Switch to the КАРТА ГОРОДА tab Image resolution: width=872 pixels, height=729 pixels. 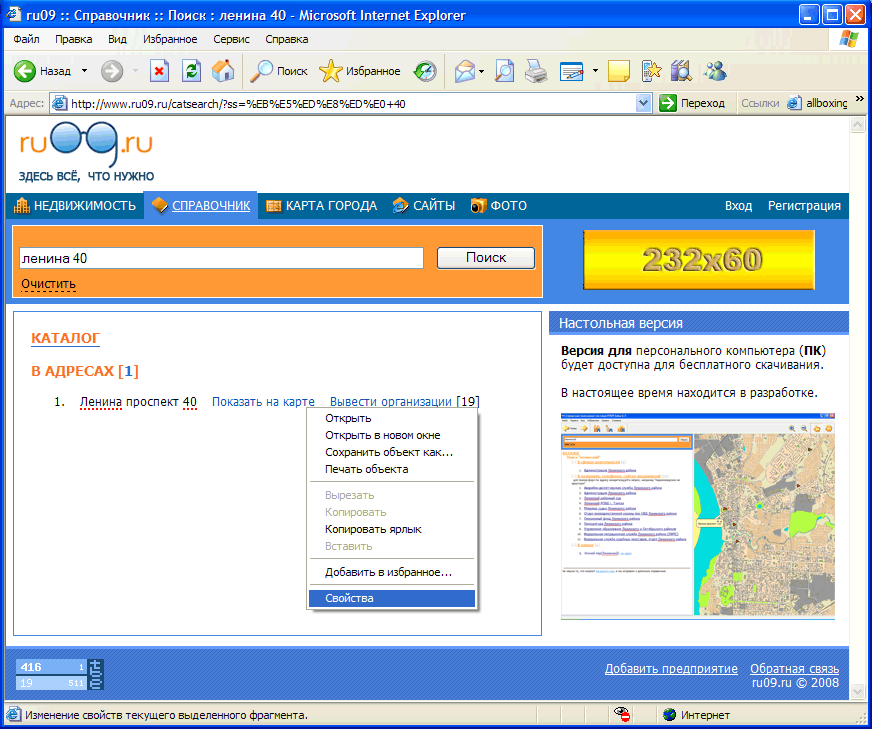(321, 206)
